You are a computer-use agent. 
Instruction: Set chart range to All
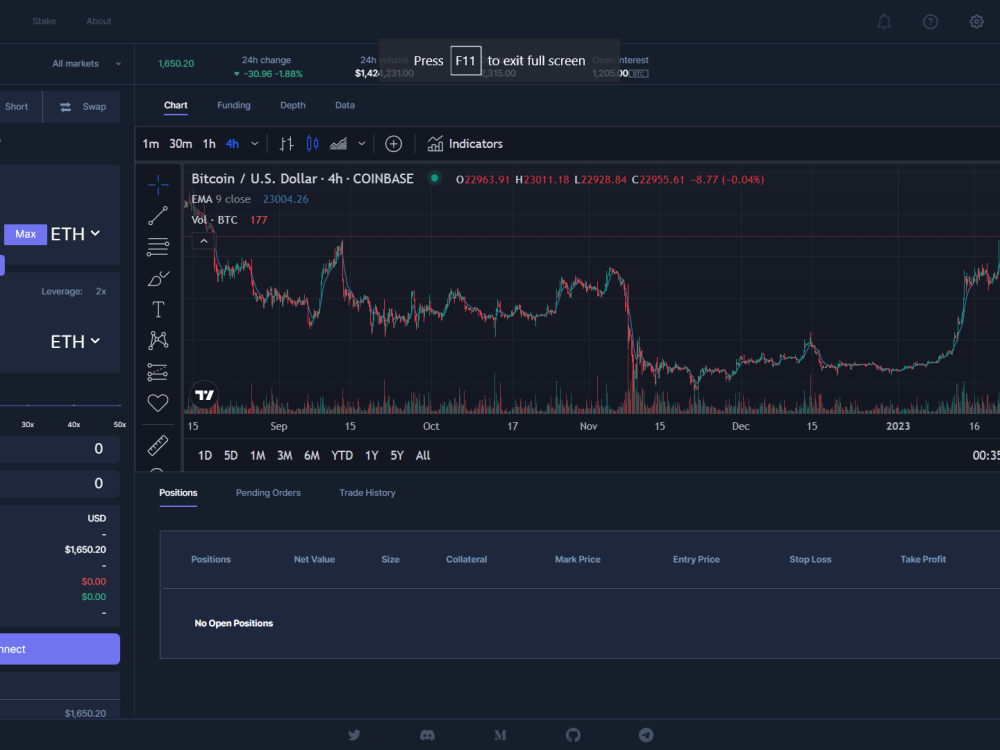pos(423,456)
